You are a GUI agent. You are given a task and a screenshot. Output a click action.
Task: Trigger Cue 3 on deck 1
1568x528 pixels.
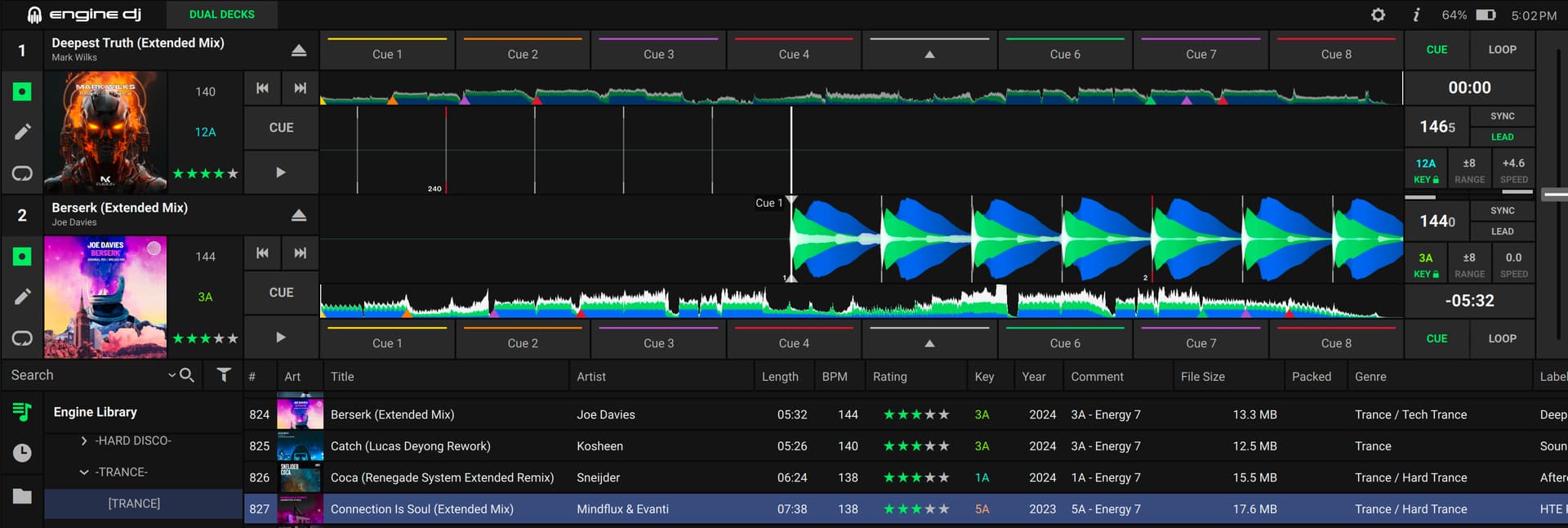tap(658, 54)
